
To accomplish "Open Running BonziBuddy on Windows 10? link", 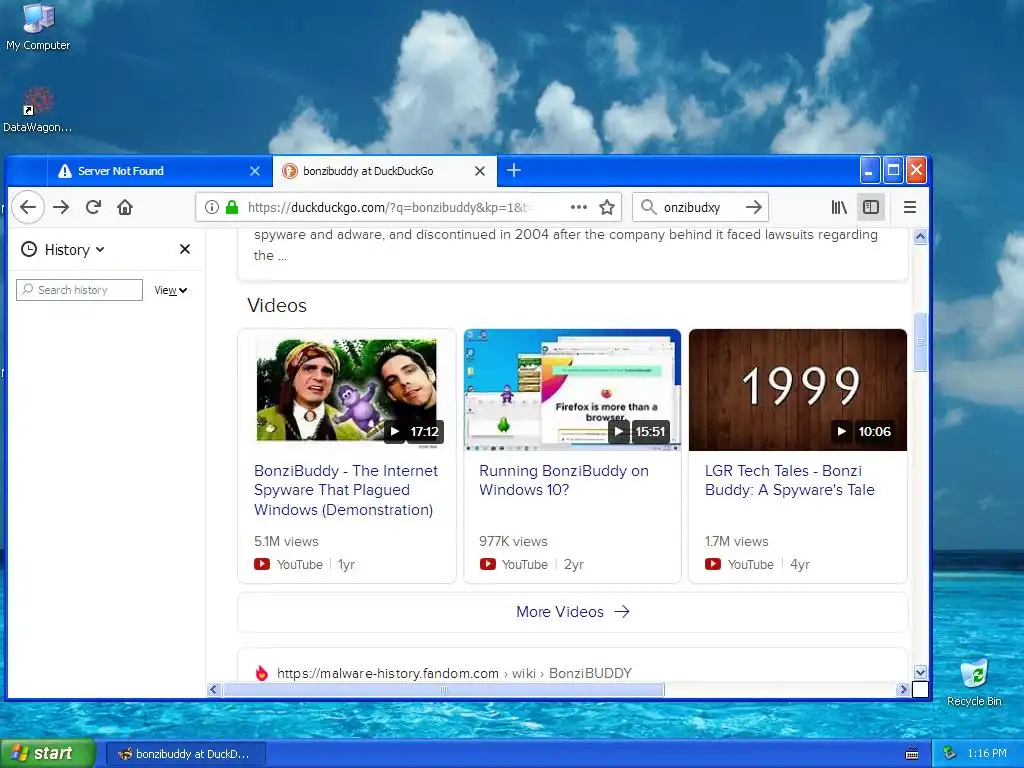I will click(x=564, y=480).
